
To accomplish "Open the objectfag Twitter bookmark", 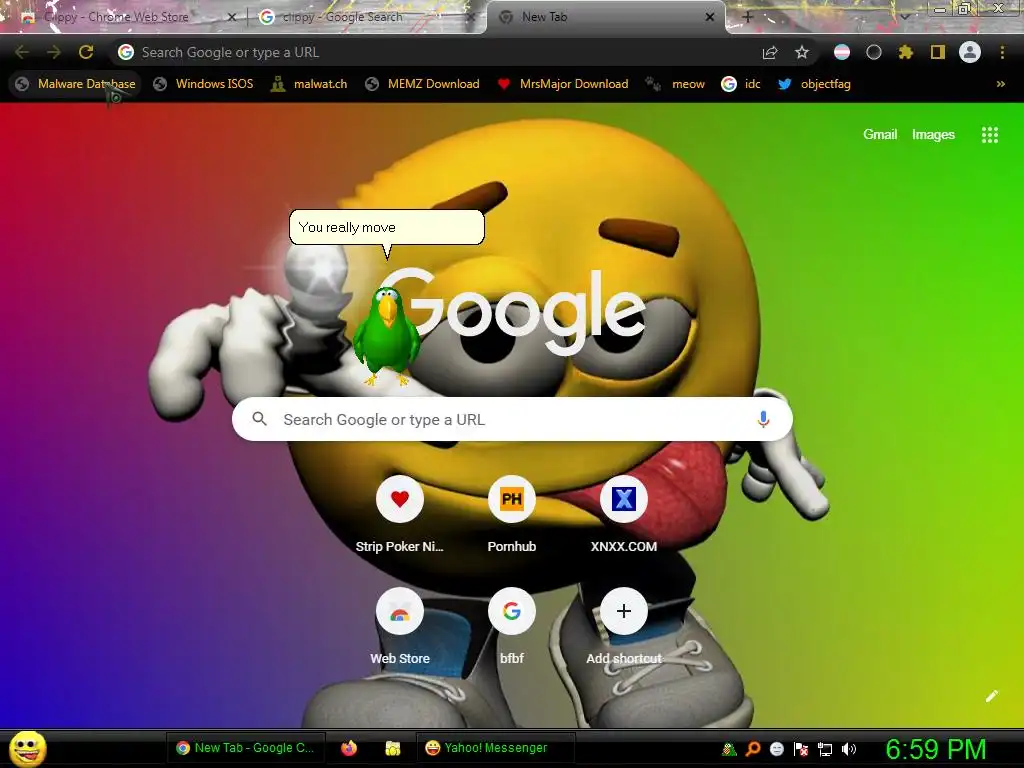I will point(814,84).
